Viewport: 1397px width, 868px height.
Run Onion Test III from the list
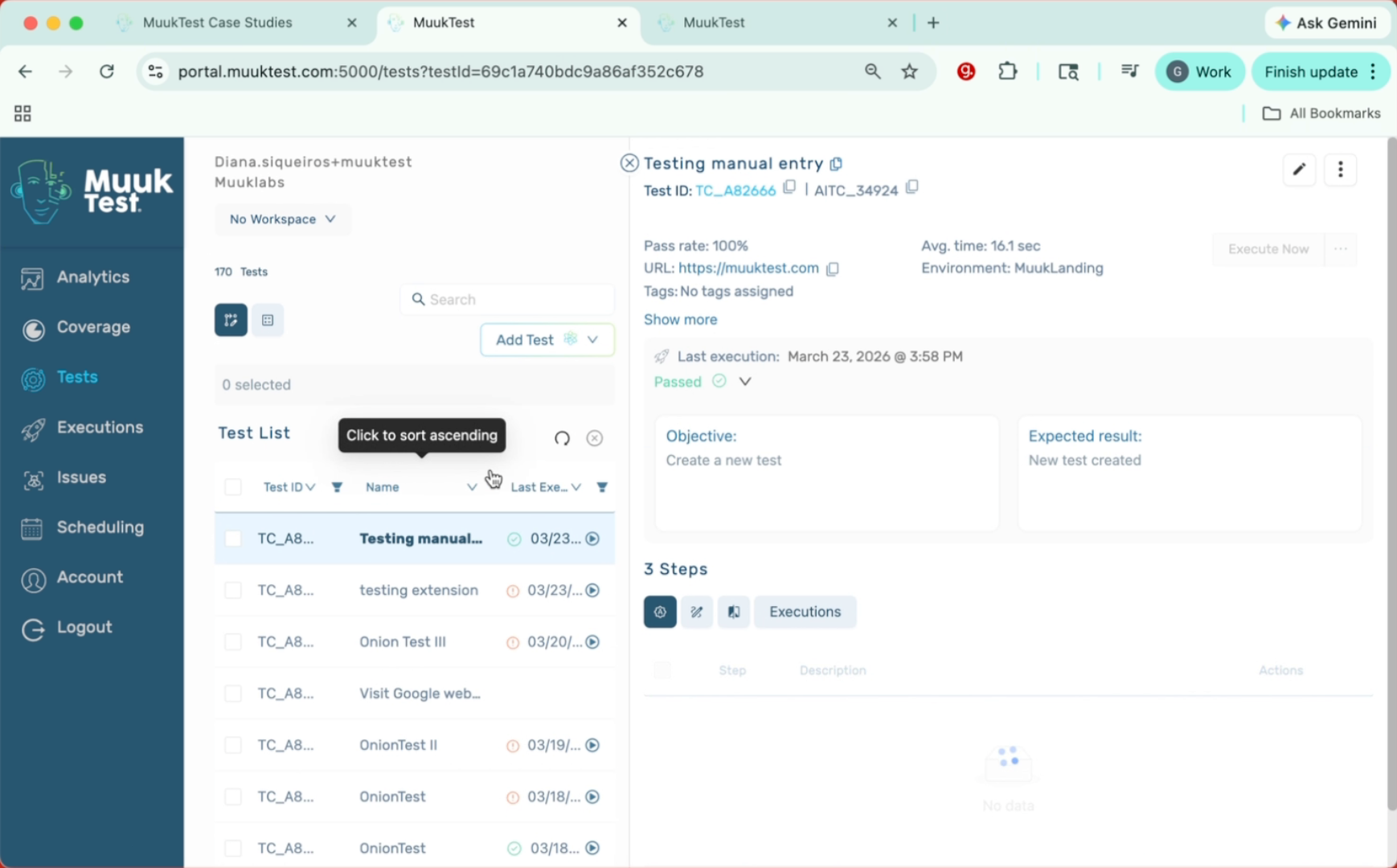click(592, 641)
